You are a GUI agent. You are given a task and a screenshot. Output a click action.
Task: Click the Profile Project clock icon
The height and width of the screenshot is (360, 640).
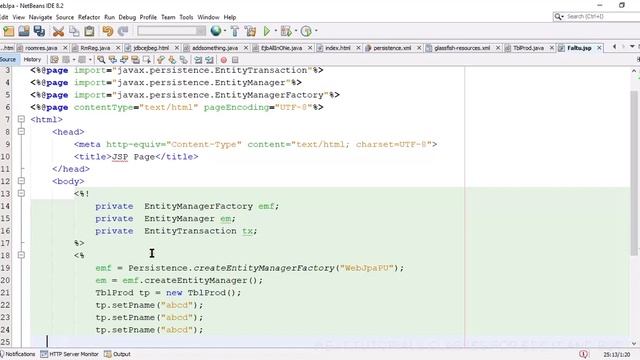pos(306,31)
